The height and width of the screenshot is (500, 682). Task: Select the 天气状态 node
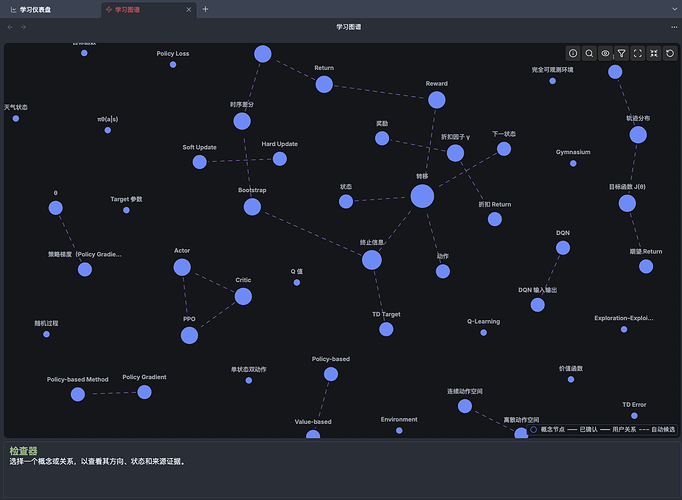(x=16, y=118)
